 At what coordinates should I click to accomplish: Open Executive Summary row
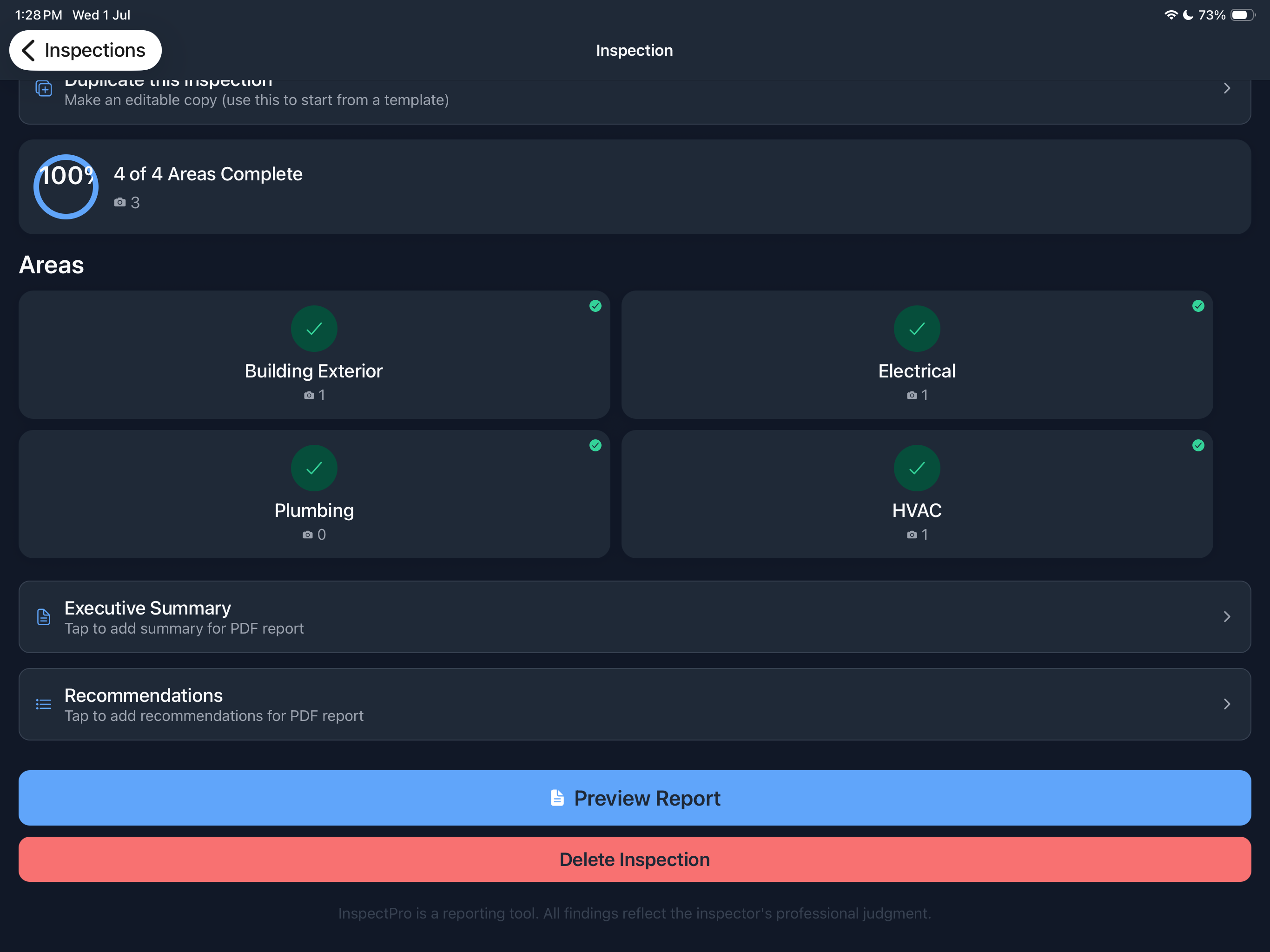(x=635, y=617)
